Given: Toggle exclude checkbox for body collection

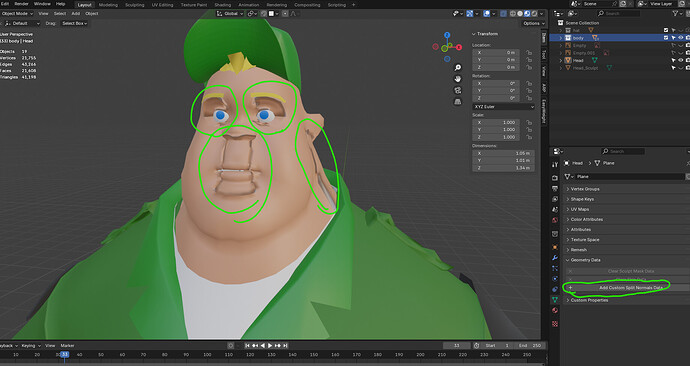Looking at the screenshot, I should click(666, 38).
